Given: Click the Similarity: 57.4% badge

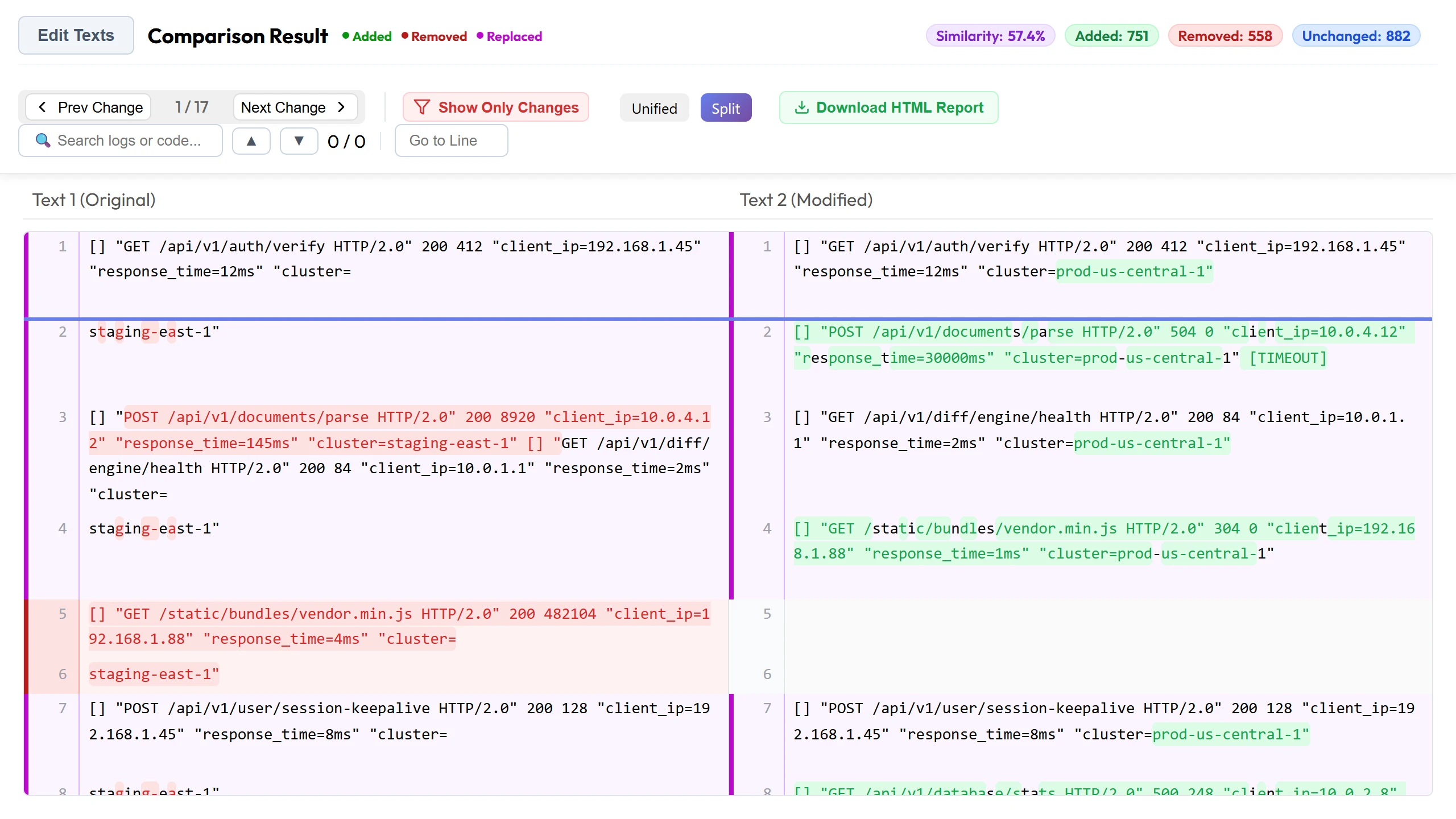Looking at the screenshot, I should click(990, 36).
